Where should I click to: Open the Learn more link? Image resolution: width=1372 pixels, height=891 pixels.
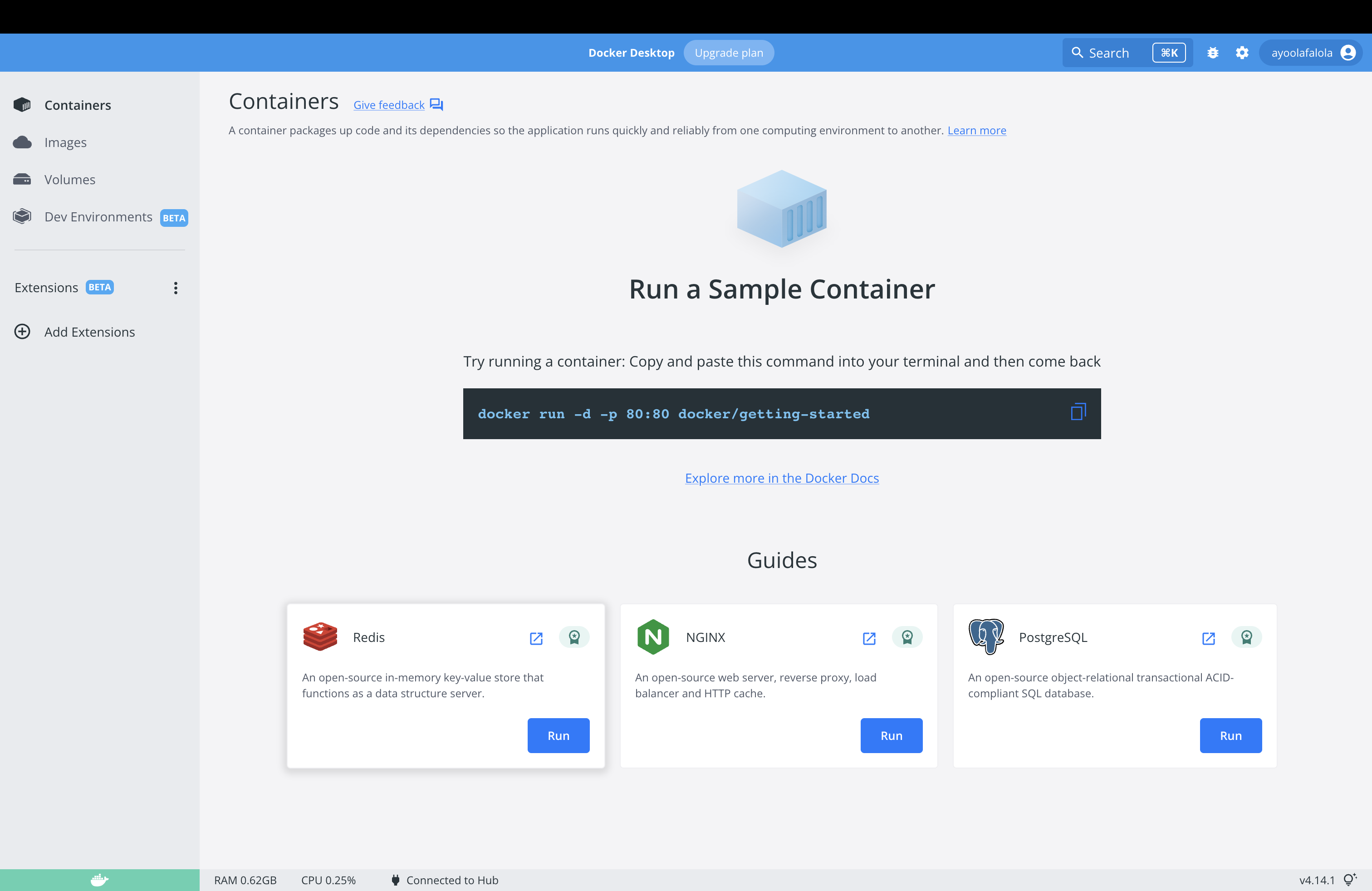coord(976,130)
